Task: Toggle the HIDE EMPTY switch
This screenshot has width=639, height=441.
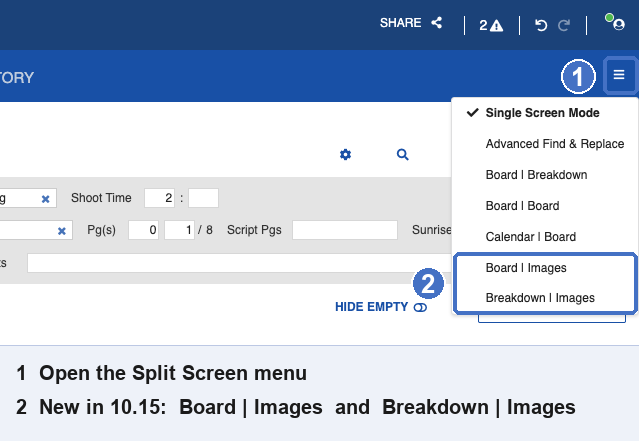Action: pos(420,307)
